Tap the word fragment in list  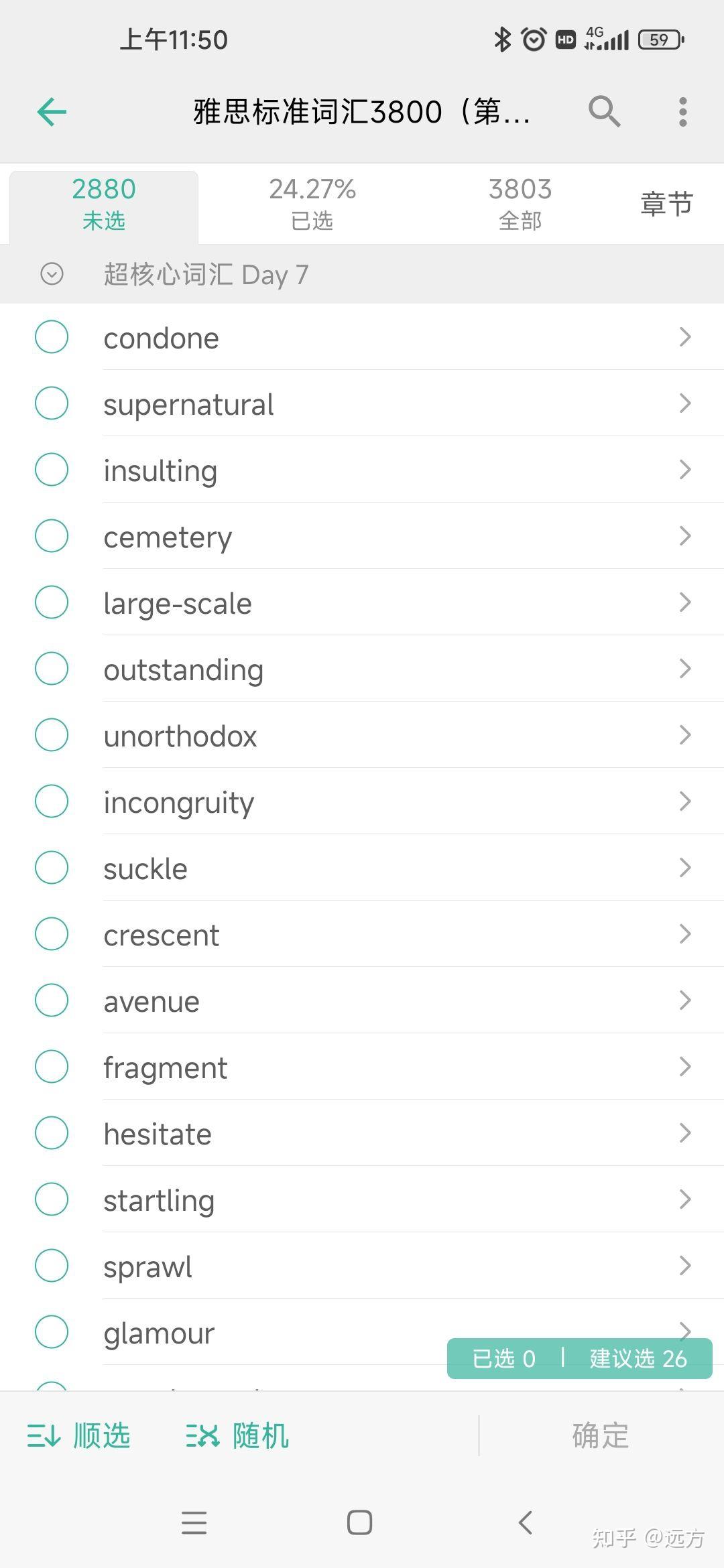click(166, 1067)
